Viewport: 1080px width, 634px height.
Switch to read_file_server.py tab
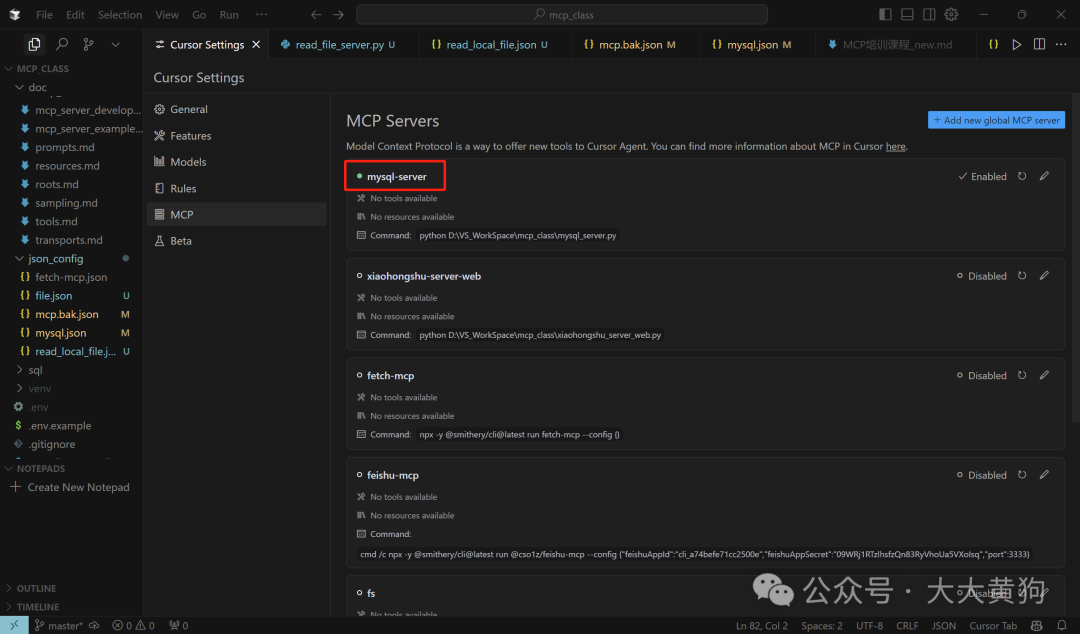(x=338, y=45)
